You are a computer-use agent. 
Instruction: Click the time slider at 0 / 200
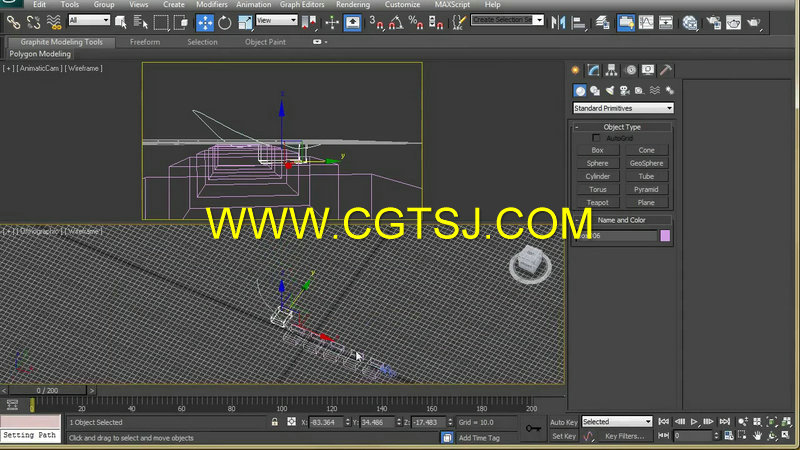coord(47,390)
